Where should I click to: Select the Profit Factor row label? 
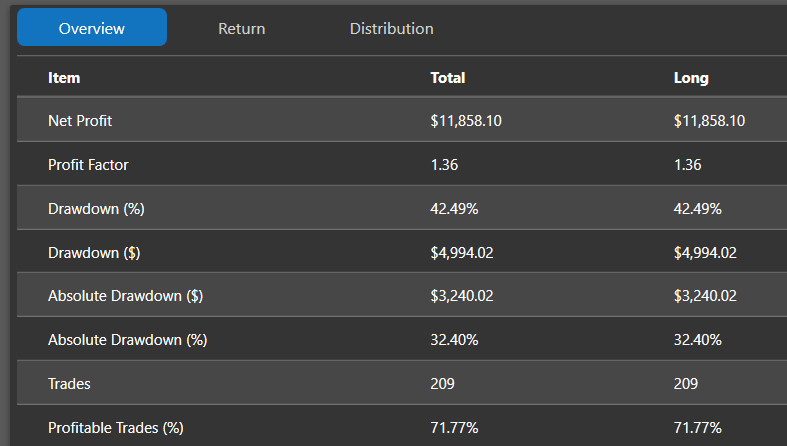88,165
